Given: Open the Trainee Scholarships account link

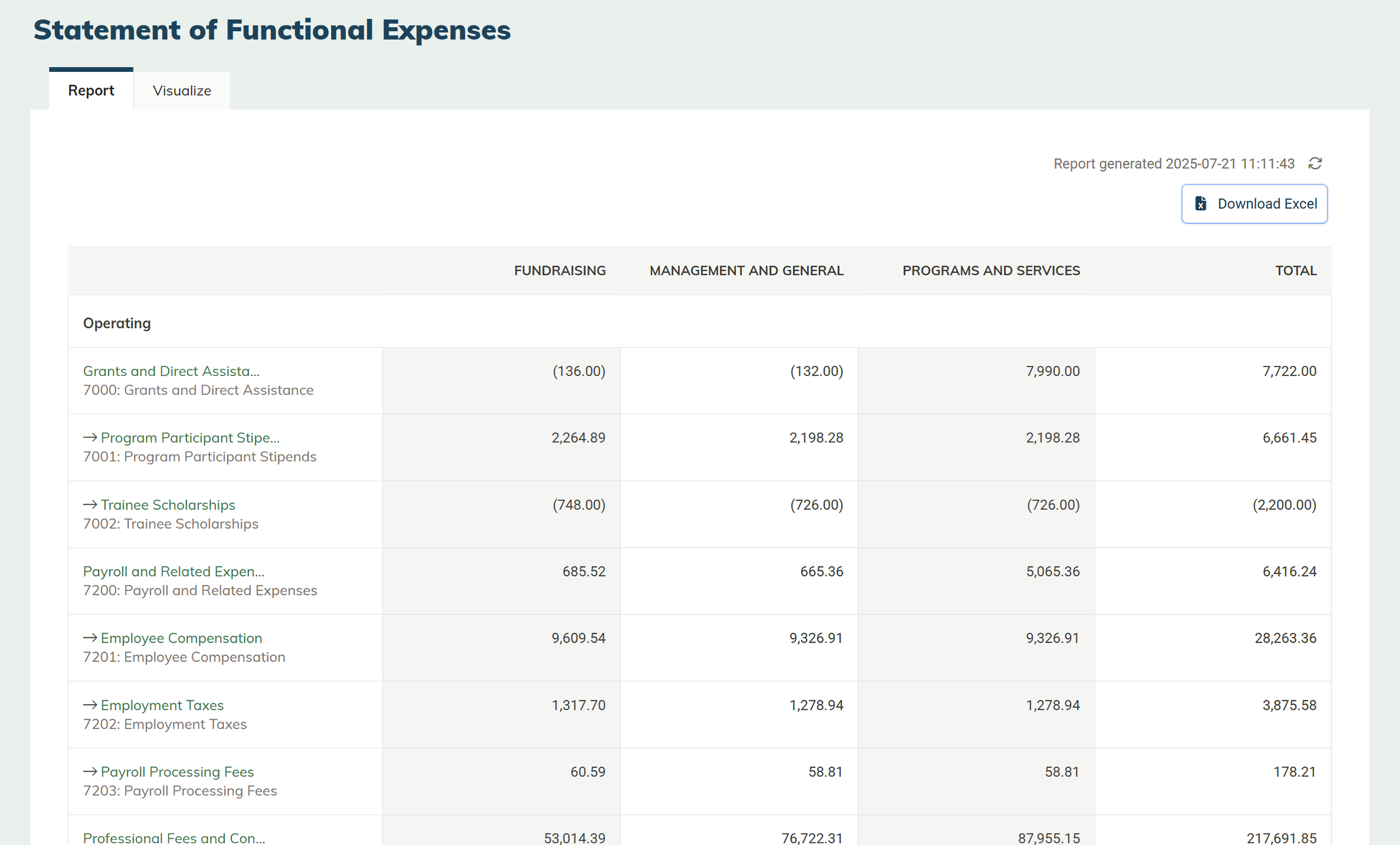Looking at the screenshot, I should tap(168, 505).
